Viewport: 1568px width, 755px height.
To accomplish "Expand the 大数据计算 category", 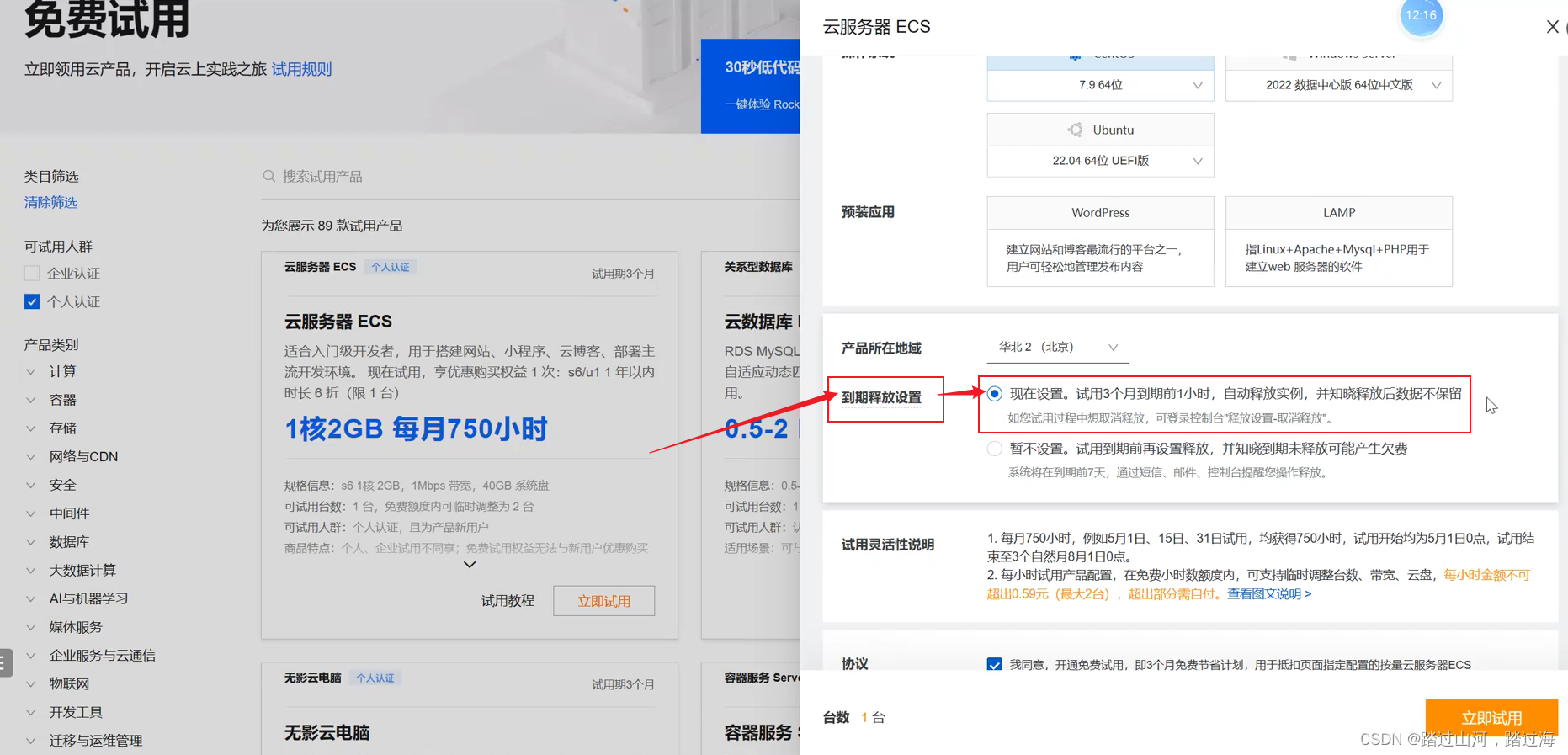I will point(31,570).
